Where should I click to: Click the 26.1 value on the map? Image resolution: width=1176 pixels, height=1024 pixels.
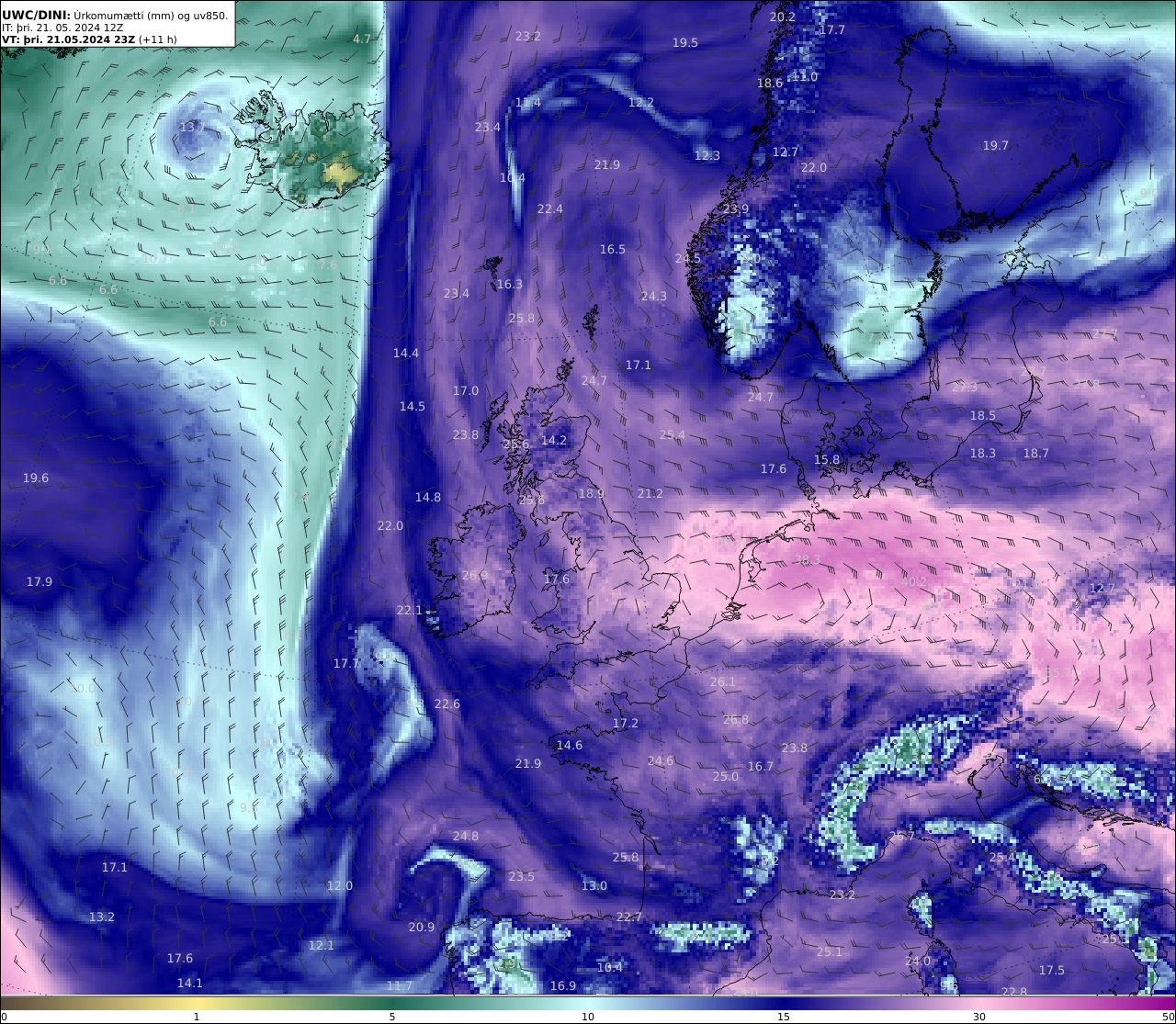click(723, 681)
